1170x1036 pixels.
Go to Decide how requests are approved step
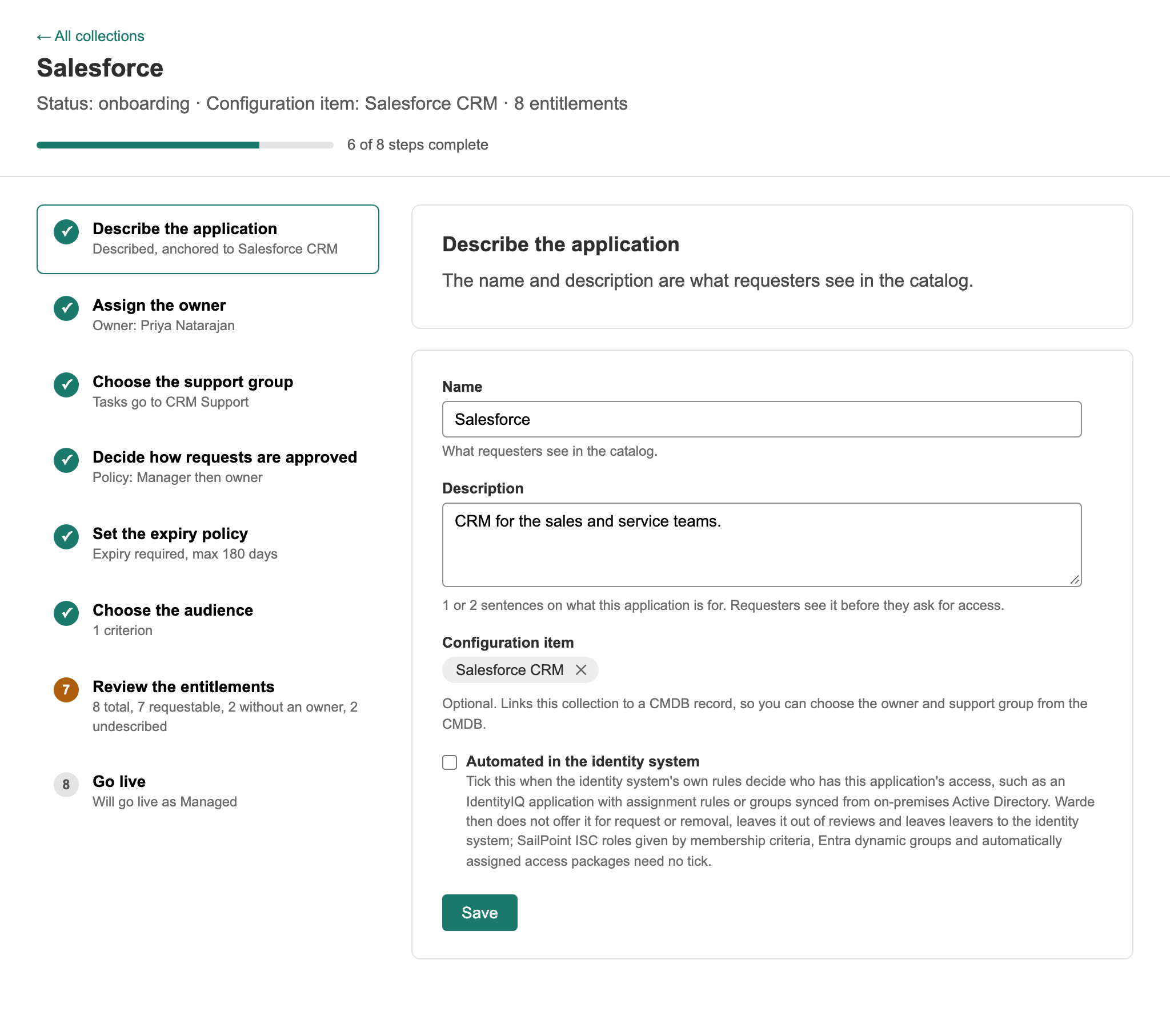[x=208, y=467]
